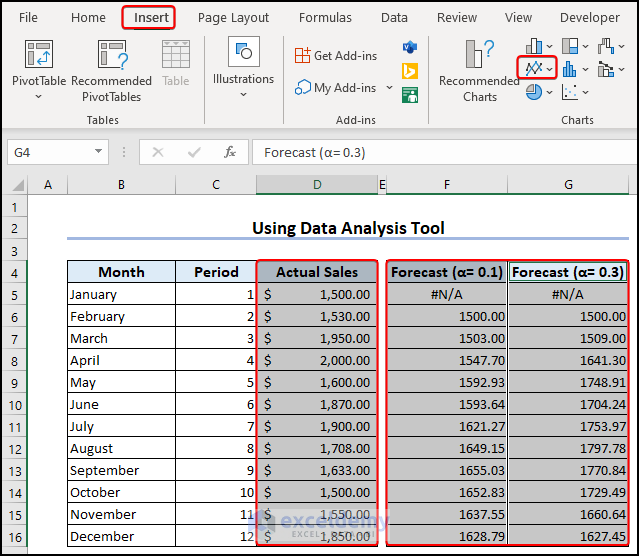This screenshot has width=639, height=556.
Task: Click the Bing Maps add-in icon
Action: [x=409, y=71]
